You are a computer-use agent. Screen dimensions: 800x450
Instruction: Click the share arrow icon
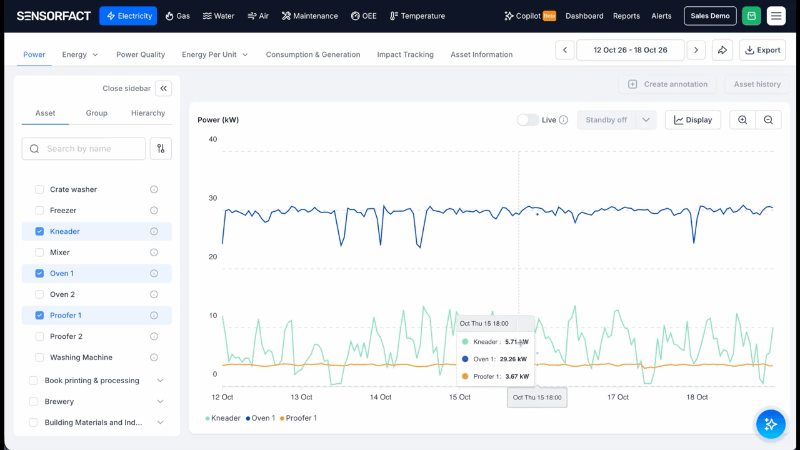click(722, 50)
